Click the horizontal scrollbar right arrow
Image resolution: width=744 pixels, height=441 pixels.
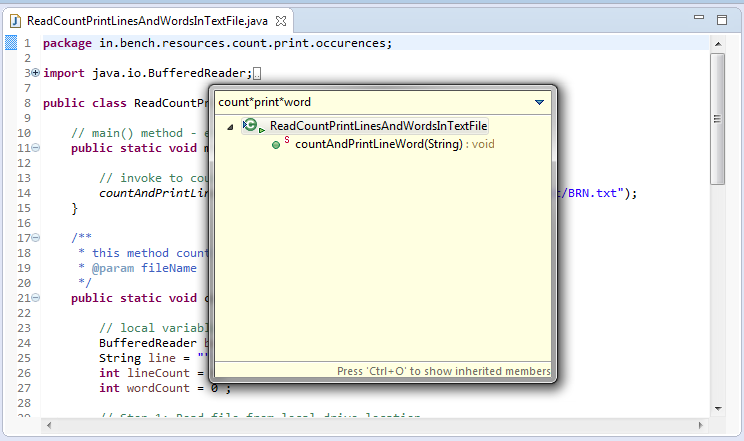point(699,426)
